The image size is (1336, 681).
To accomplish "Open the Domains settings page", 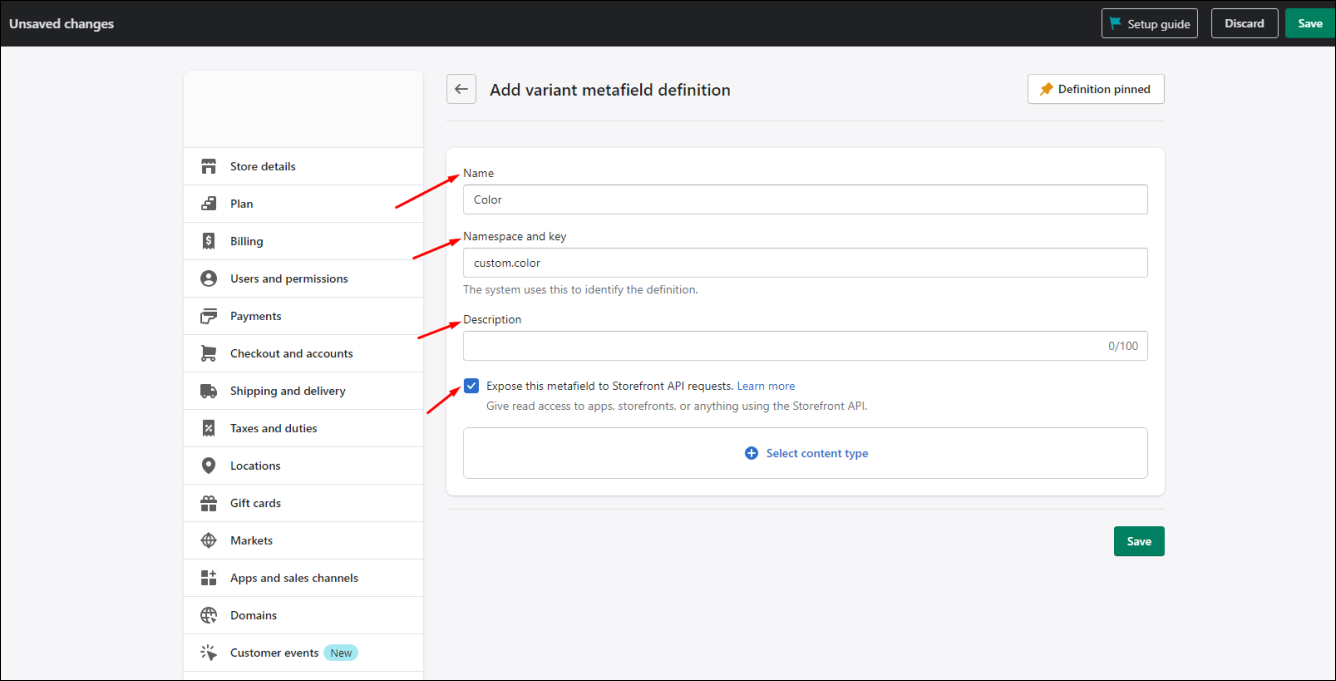I will (304, 615).
